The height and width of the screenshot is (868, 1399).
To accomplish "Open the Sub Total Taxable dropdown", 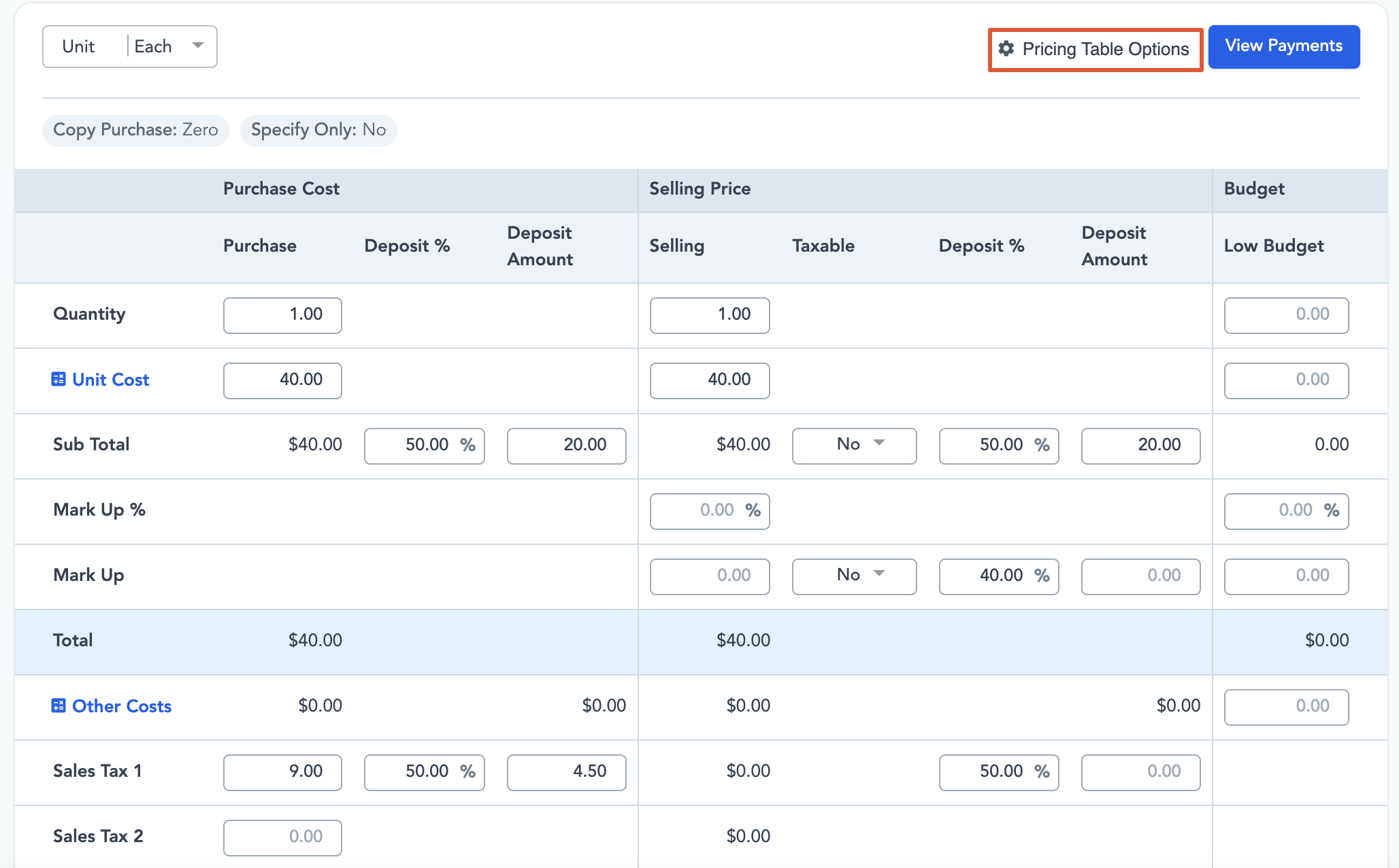I will (x=854, y=446).
